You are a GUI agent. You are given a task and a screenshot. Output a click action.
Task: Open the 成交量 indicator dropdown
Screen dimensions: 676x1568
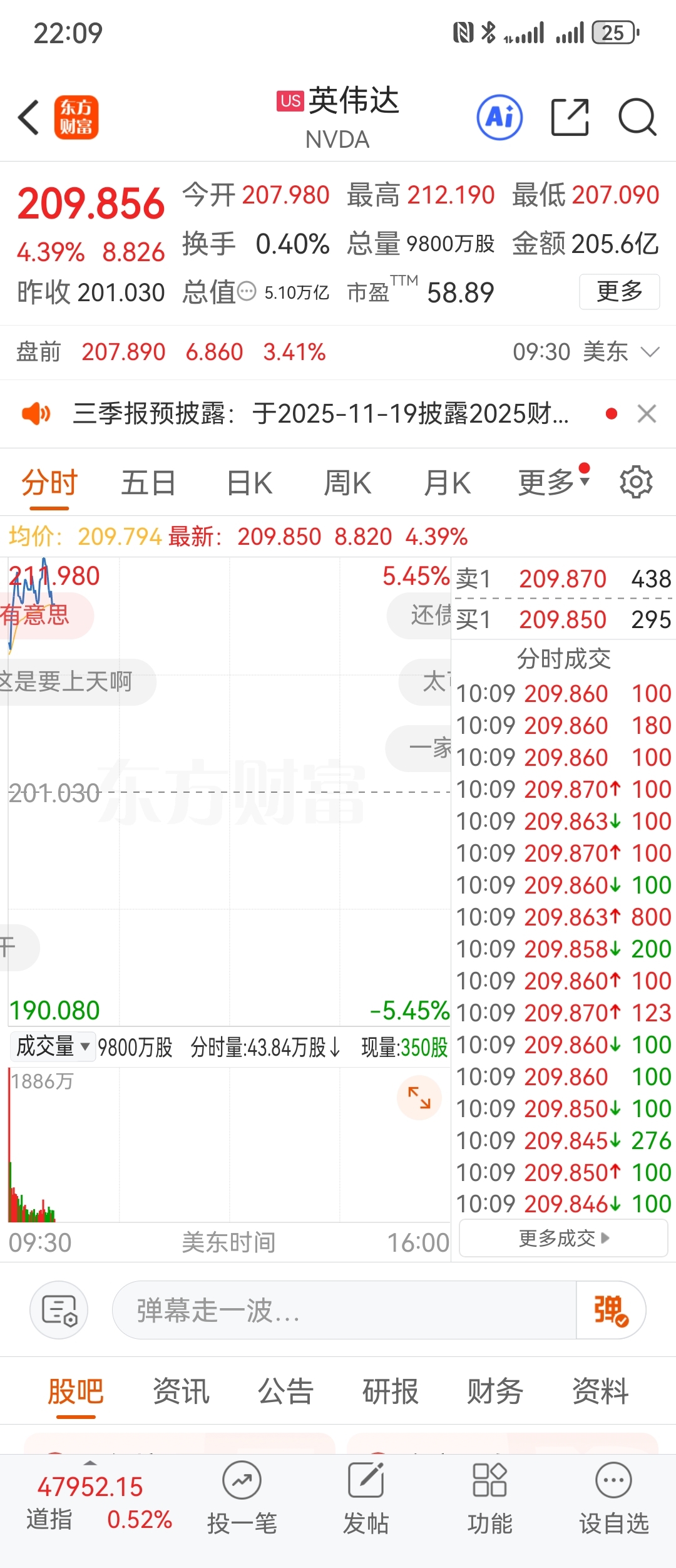pos(53,1046)
